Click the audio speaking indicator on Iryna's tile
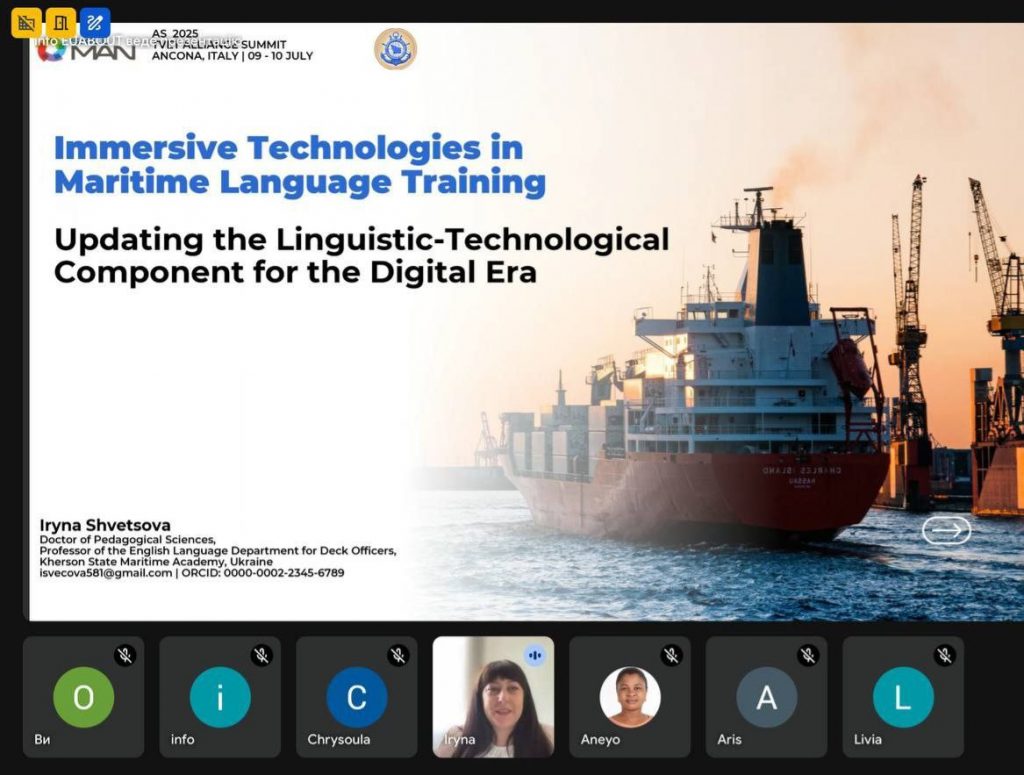Screen dimensions: 1024x775 tap(535, 655)
